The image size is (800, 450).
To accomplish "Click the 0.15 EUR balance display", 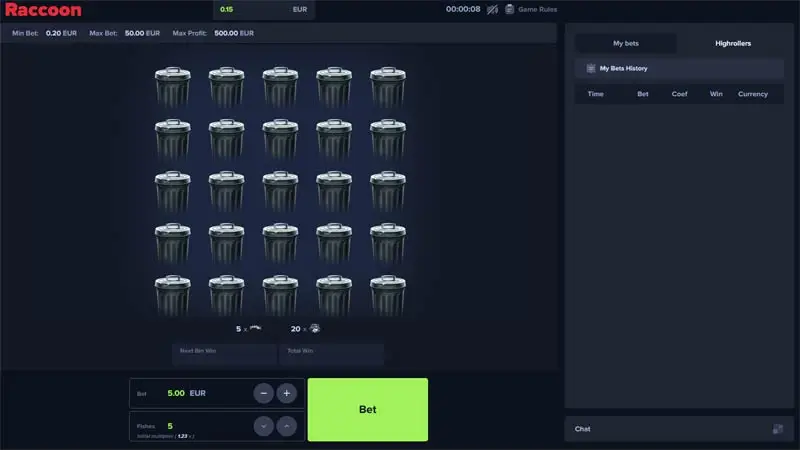I will [264, 9].
